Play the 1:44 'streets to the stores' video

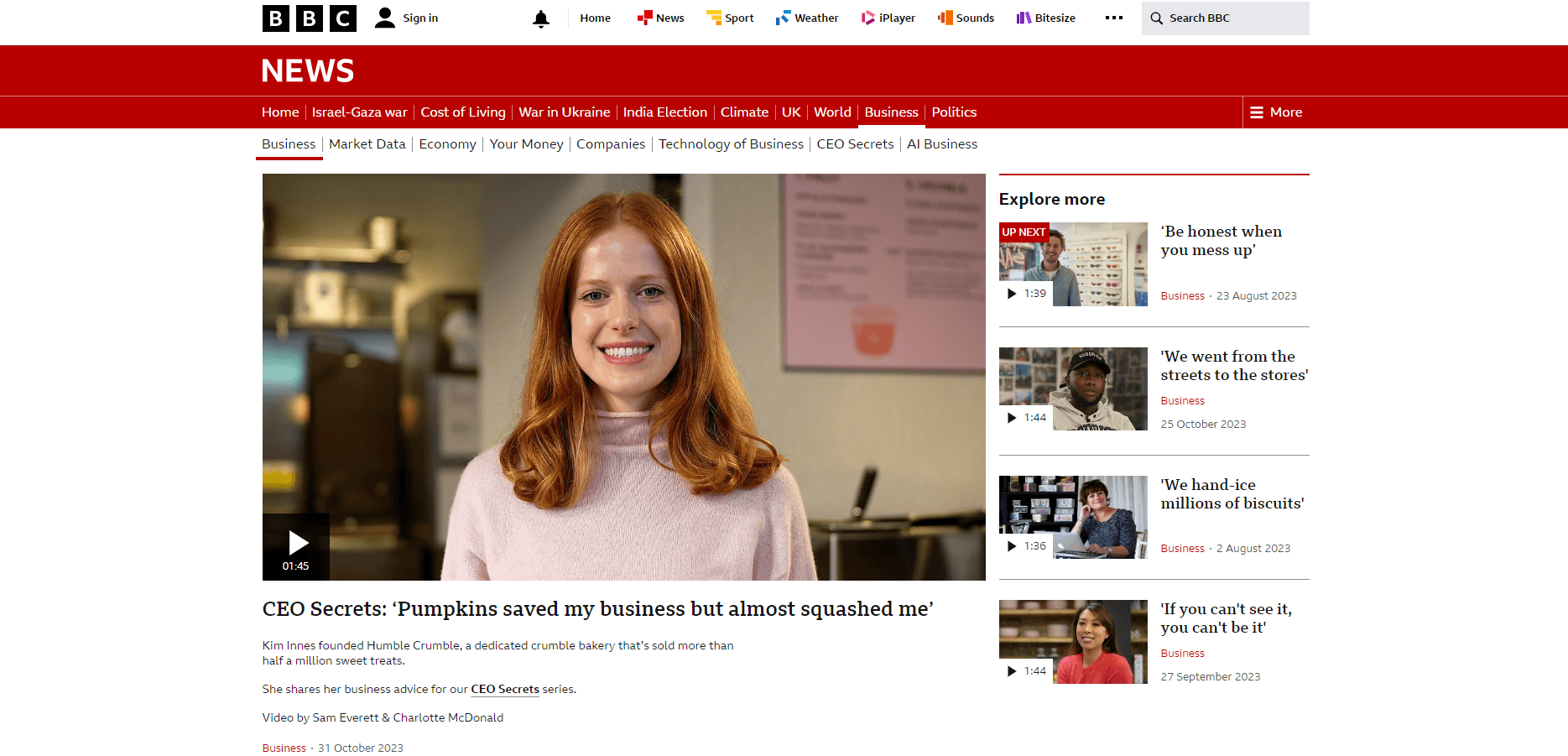[x=1026, y=418]
